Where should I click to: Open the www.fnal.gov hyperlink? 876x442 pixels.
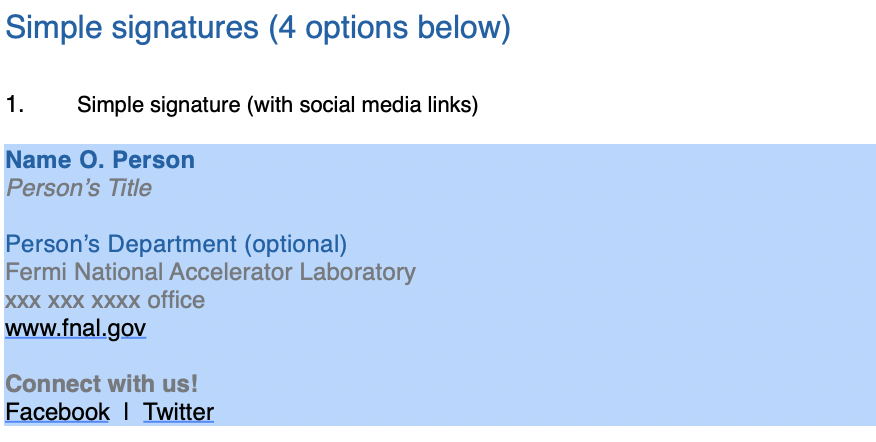[75, 328]
